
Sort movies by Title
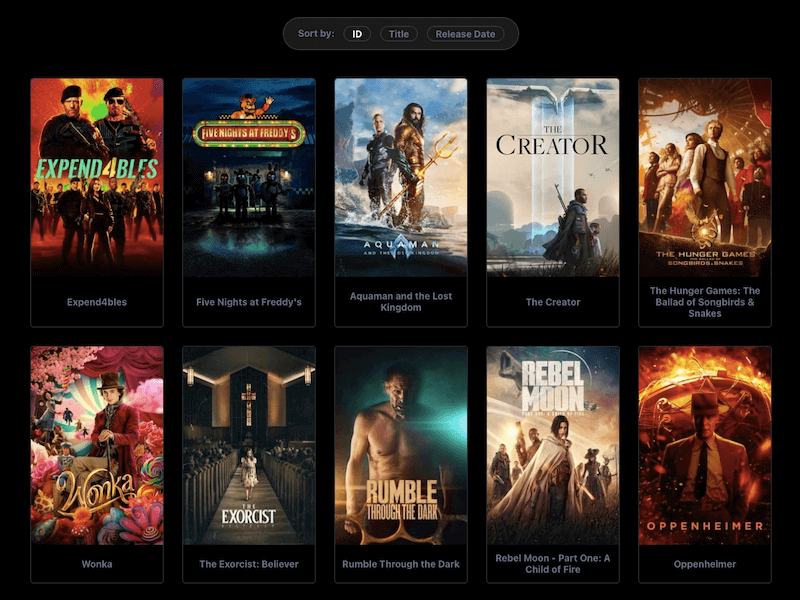[398, 34]
